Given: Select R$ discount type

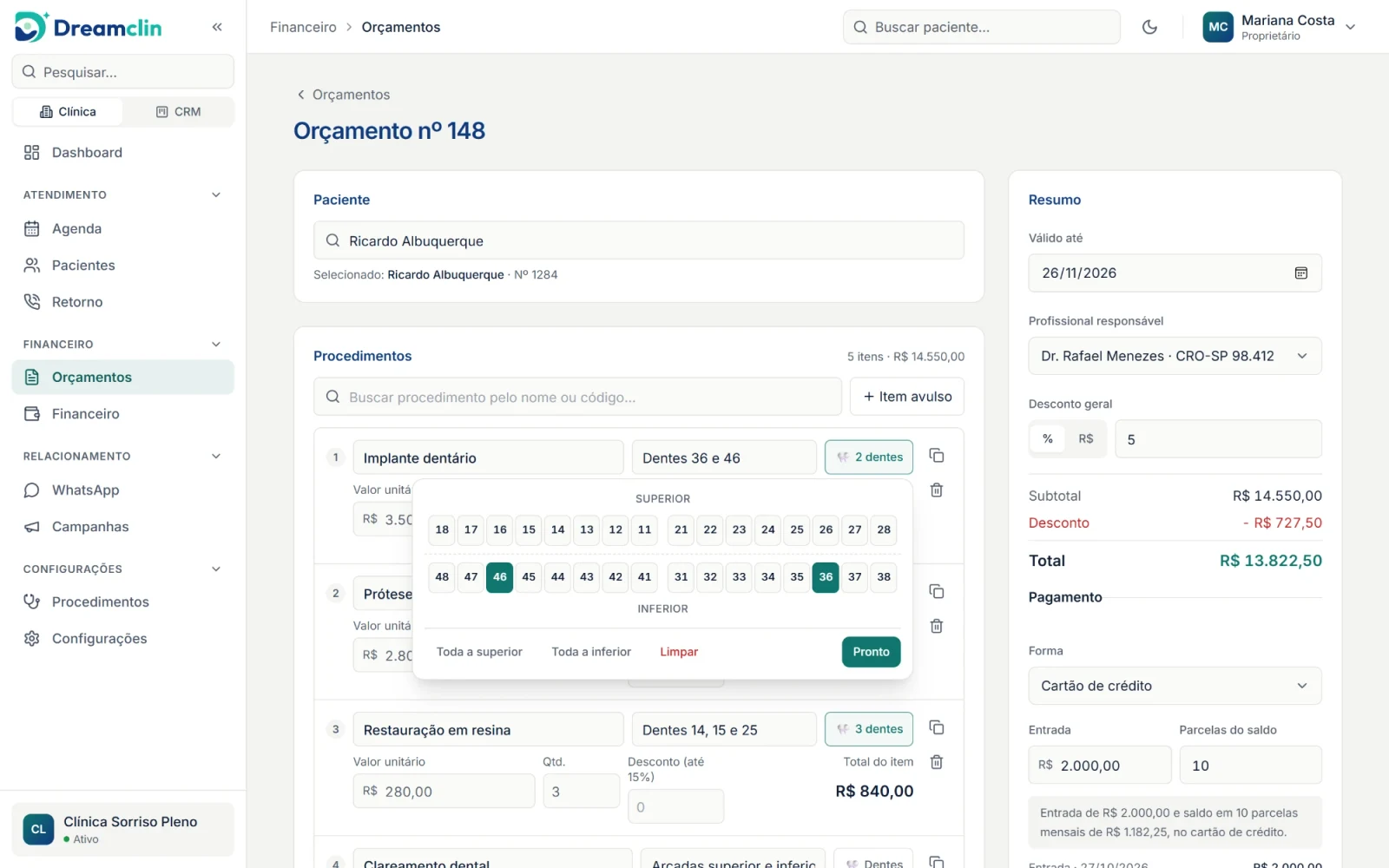Looking at the screenshot, I should (1086, 439).
